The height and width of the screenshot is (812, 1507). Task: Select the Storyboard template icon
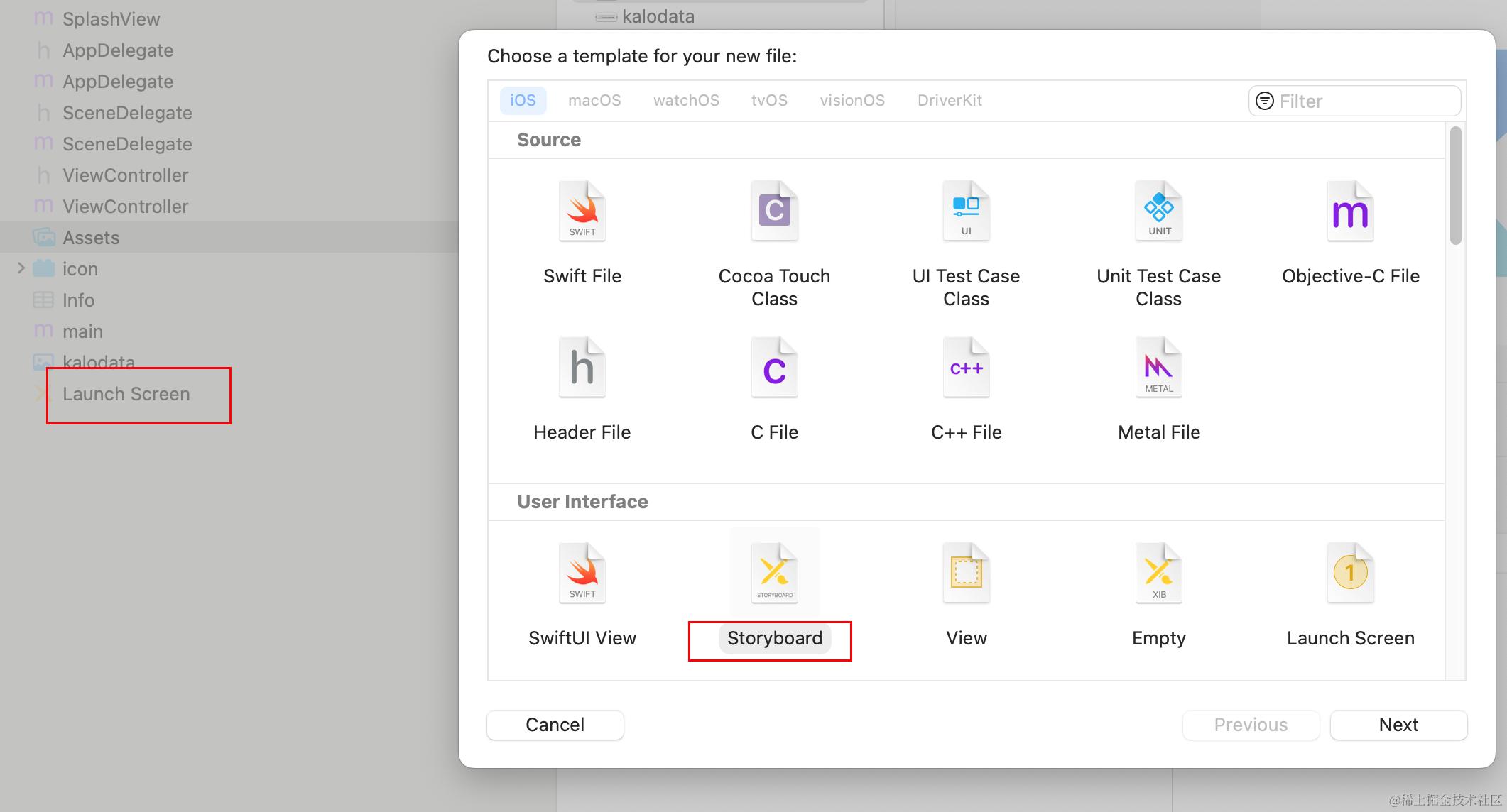click(x=774, y=574)
